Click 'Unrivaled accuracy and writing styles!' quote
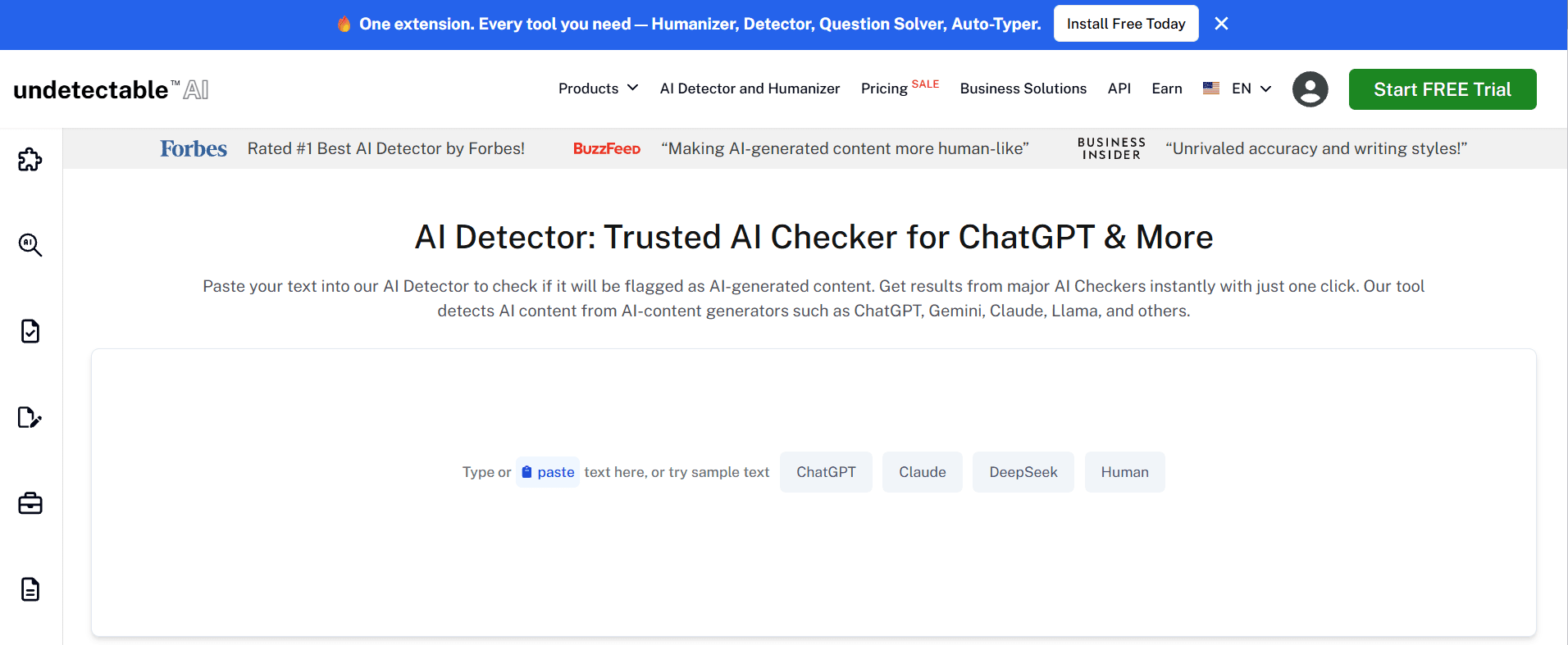 coord(1316,148)
